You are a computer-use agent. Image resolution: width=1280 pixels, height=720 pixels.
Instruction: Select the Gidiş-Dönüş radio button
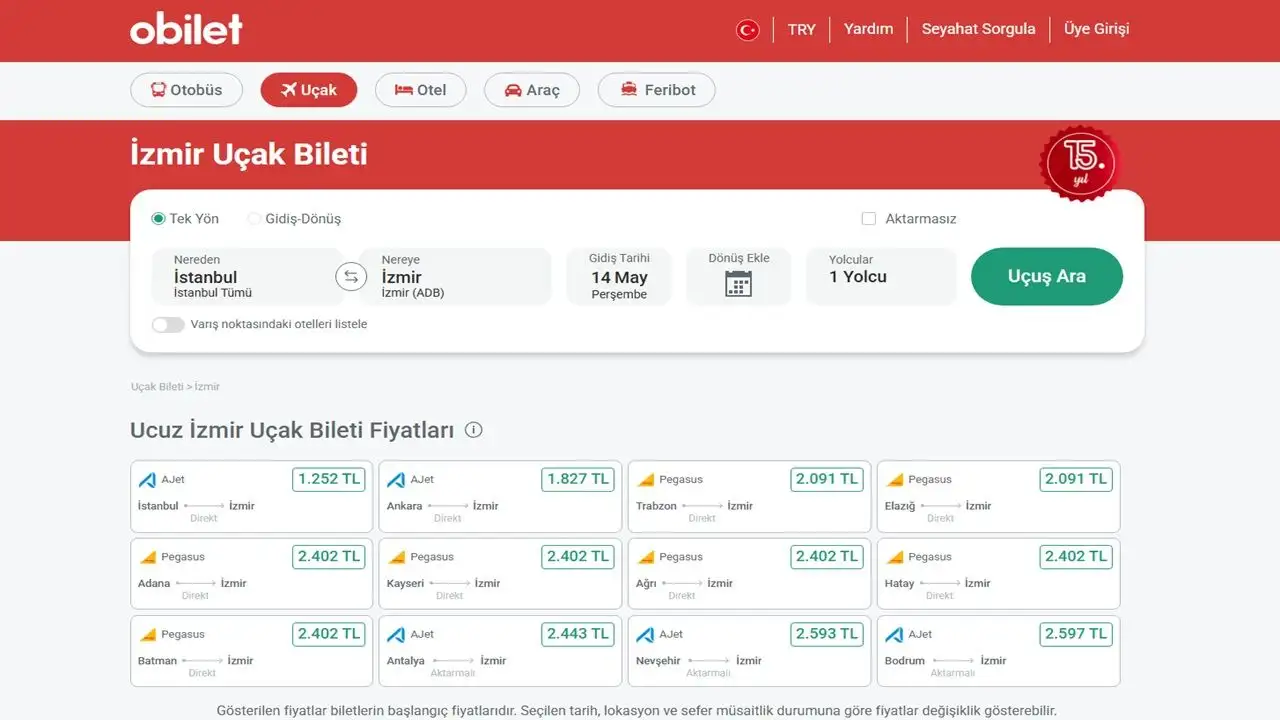click(254, 218)
